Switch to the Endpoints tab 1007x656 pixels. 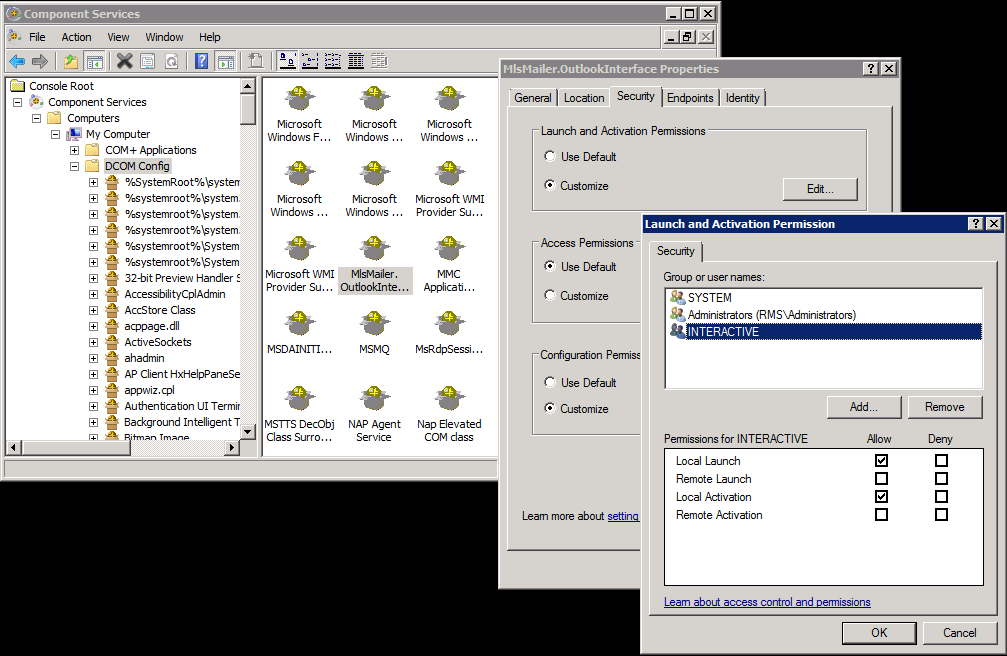(x=690, y=98)
